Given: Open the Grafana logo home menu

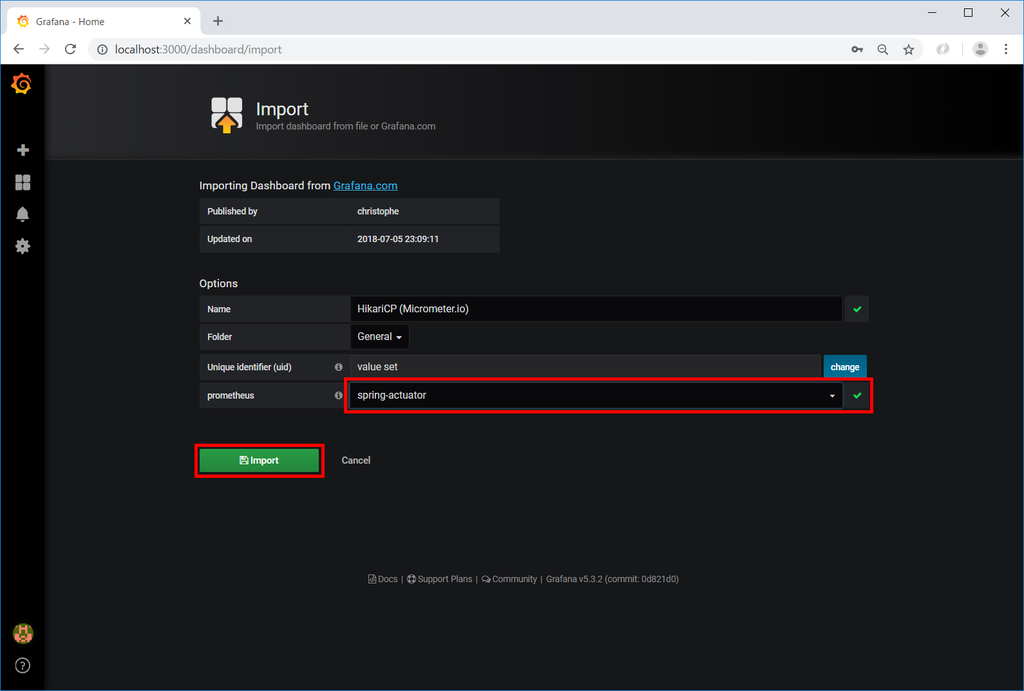Looking at the screenshot, I should 22,84.
